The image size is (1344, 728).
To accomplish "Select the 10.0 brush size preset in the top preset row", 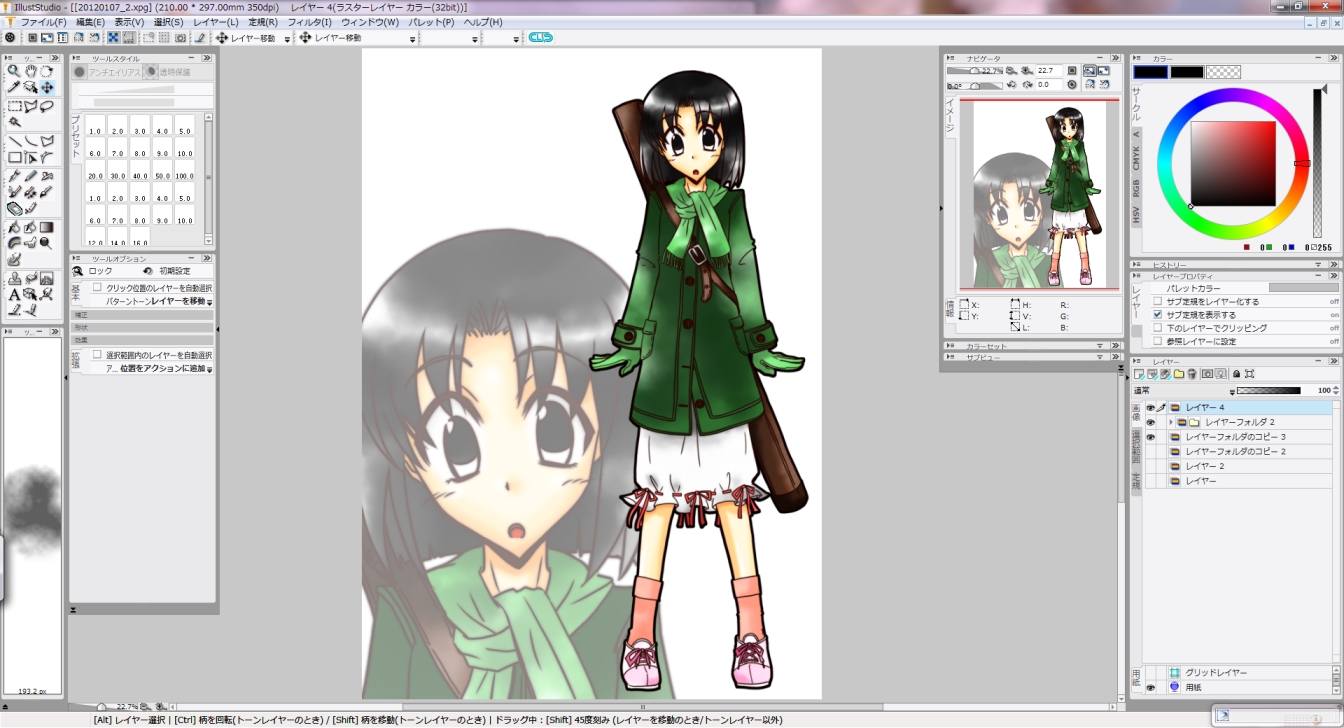I will click(x=184, y=148).
